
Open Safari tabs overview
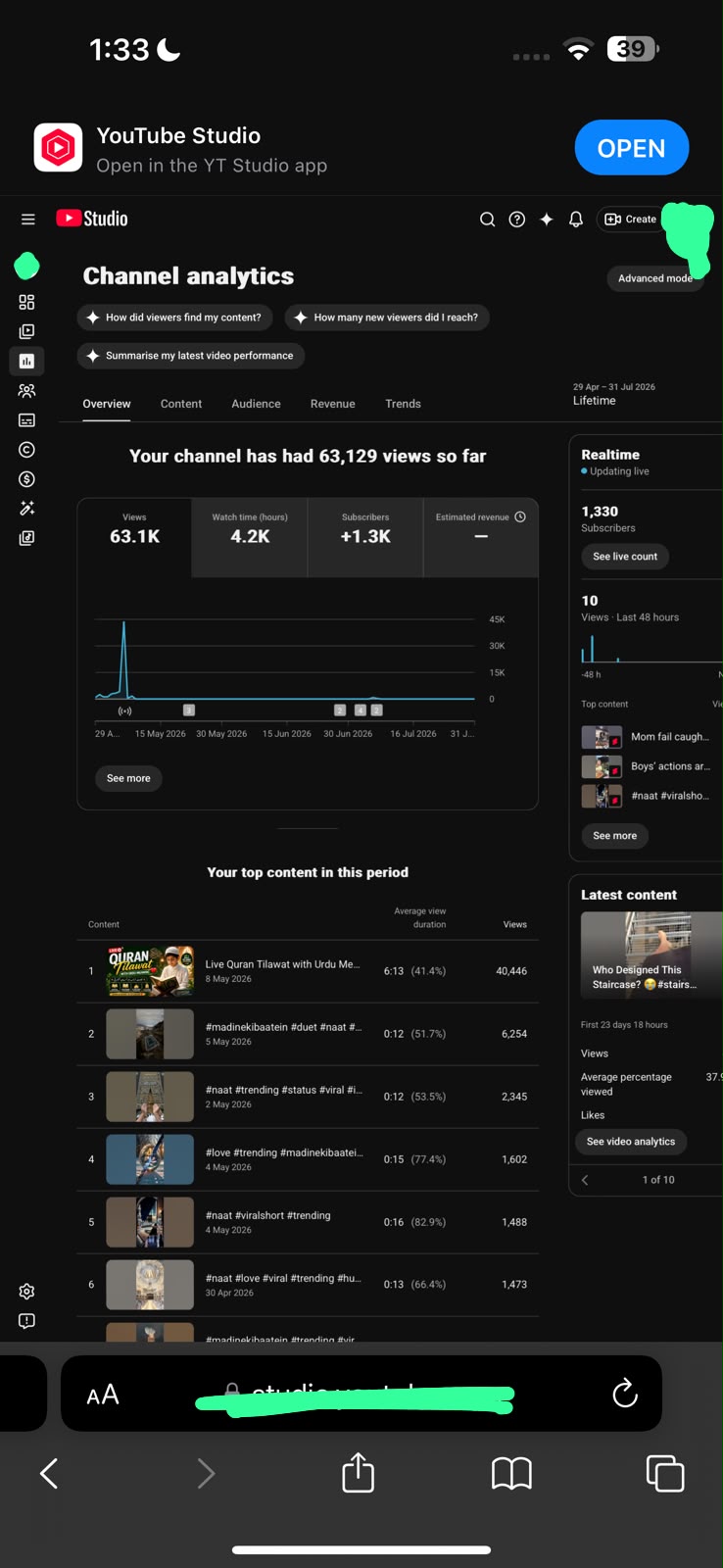[x=665, y=1474]
